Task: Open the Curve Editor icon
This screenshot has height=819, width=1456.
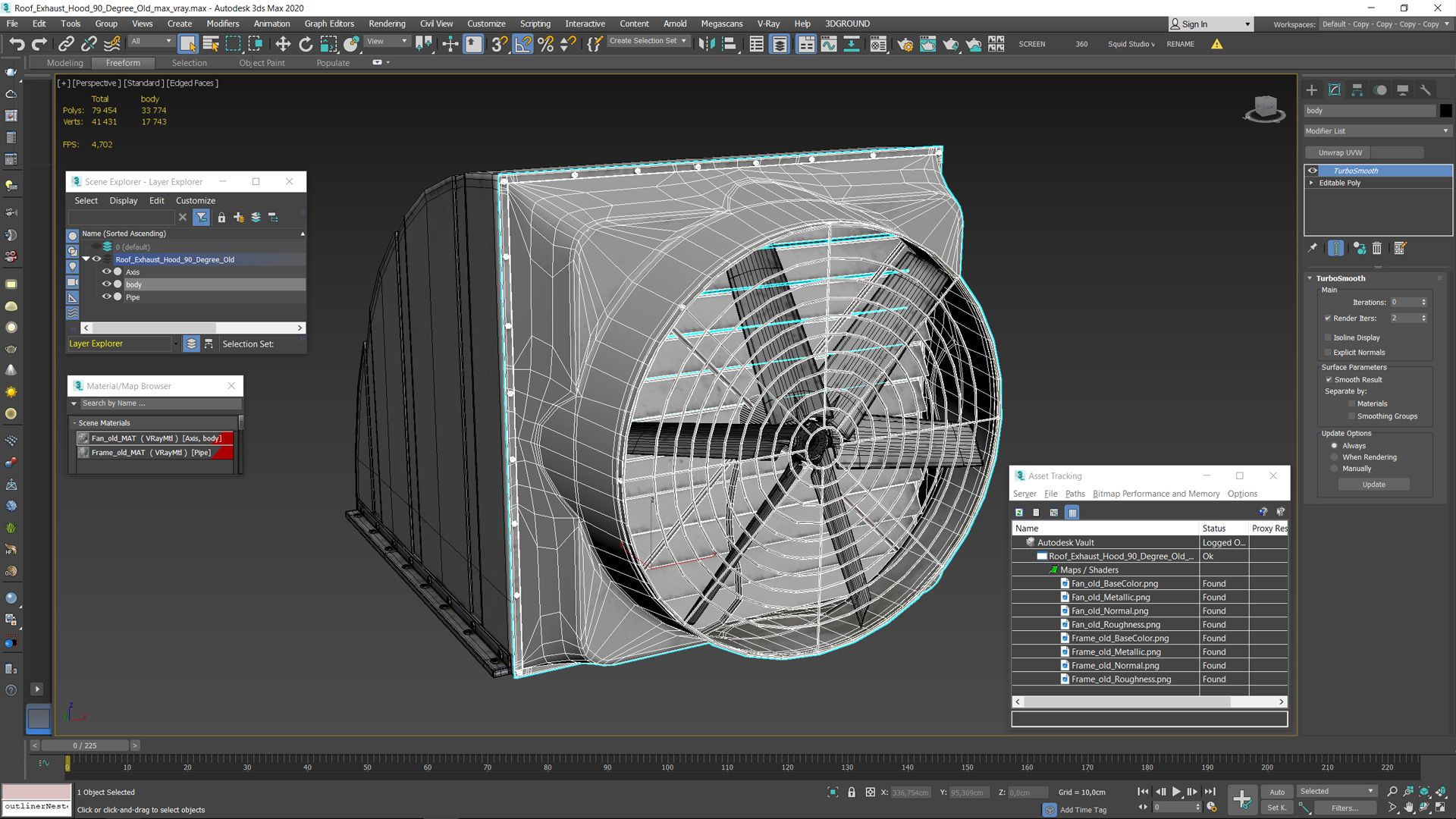Action: (x=829, y=44)
